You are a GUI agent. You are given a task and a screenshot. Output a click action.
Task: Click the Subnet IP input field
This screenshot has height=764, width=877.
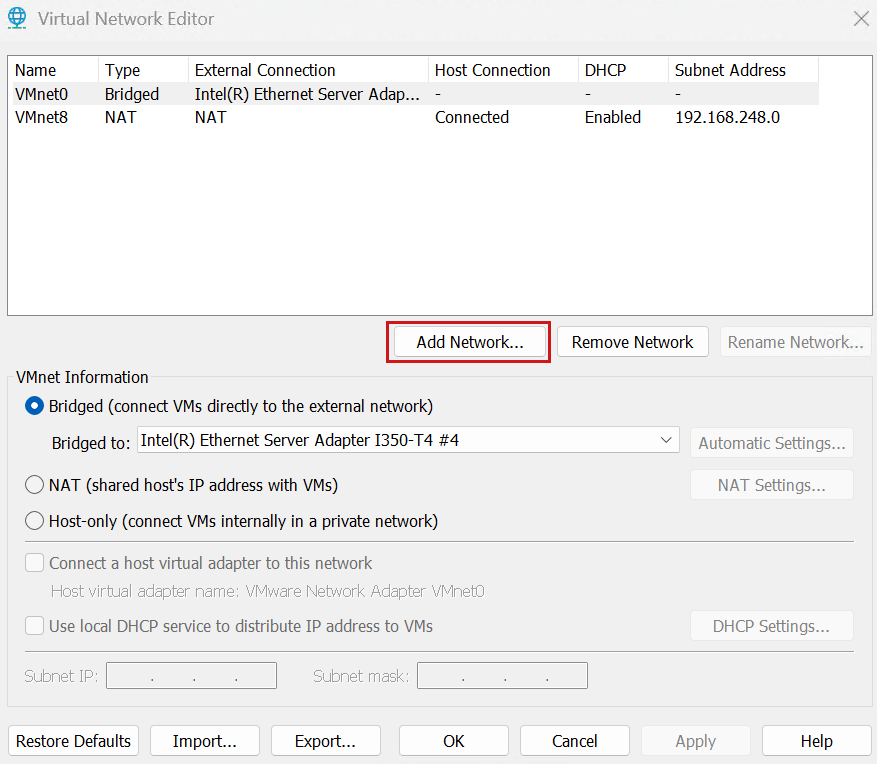pos(190,675)
